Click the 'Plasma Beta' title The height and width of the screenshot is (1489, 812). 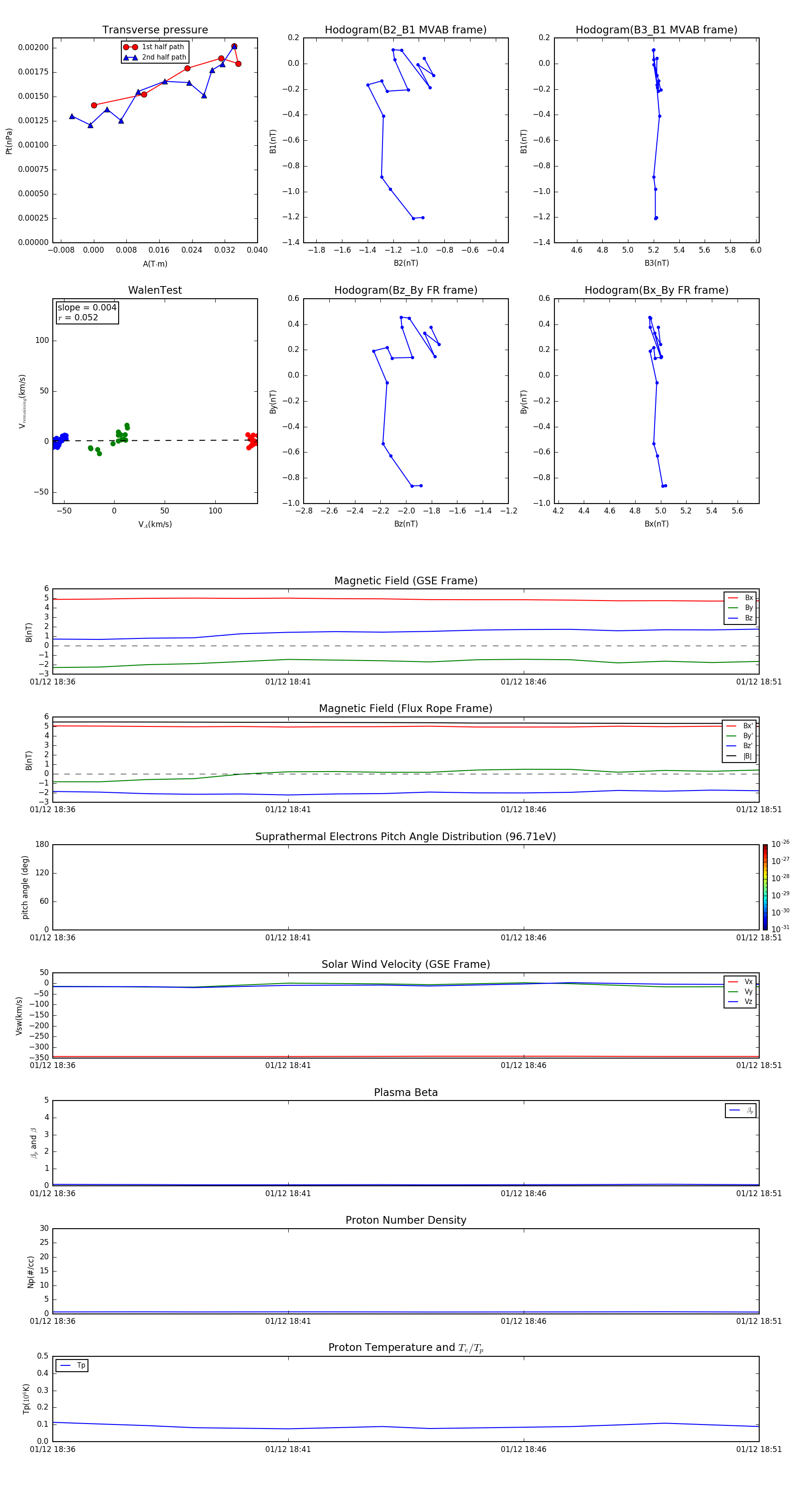[x=406, y=1092]
